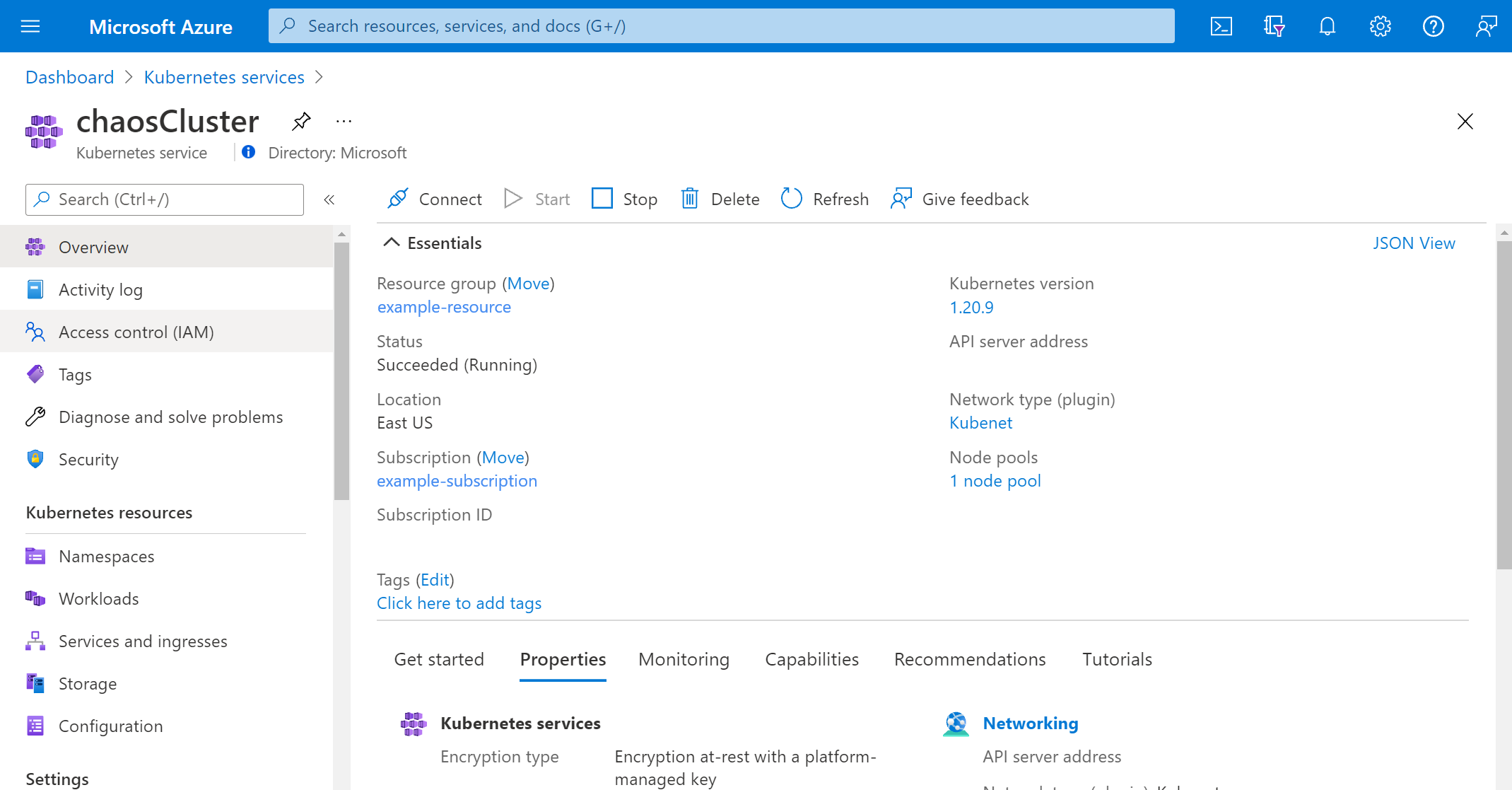Click the 1 node pool link

994,481
